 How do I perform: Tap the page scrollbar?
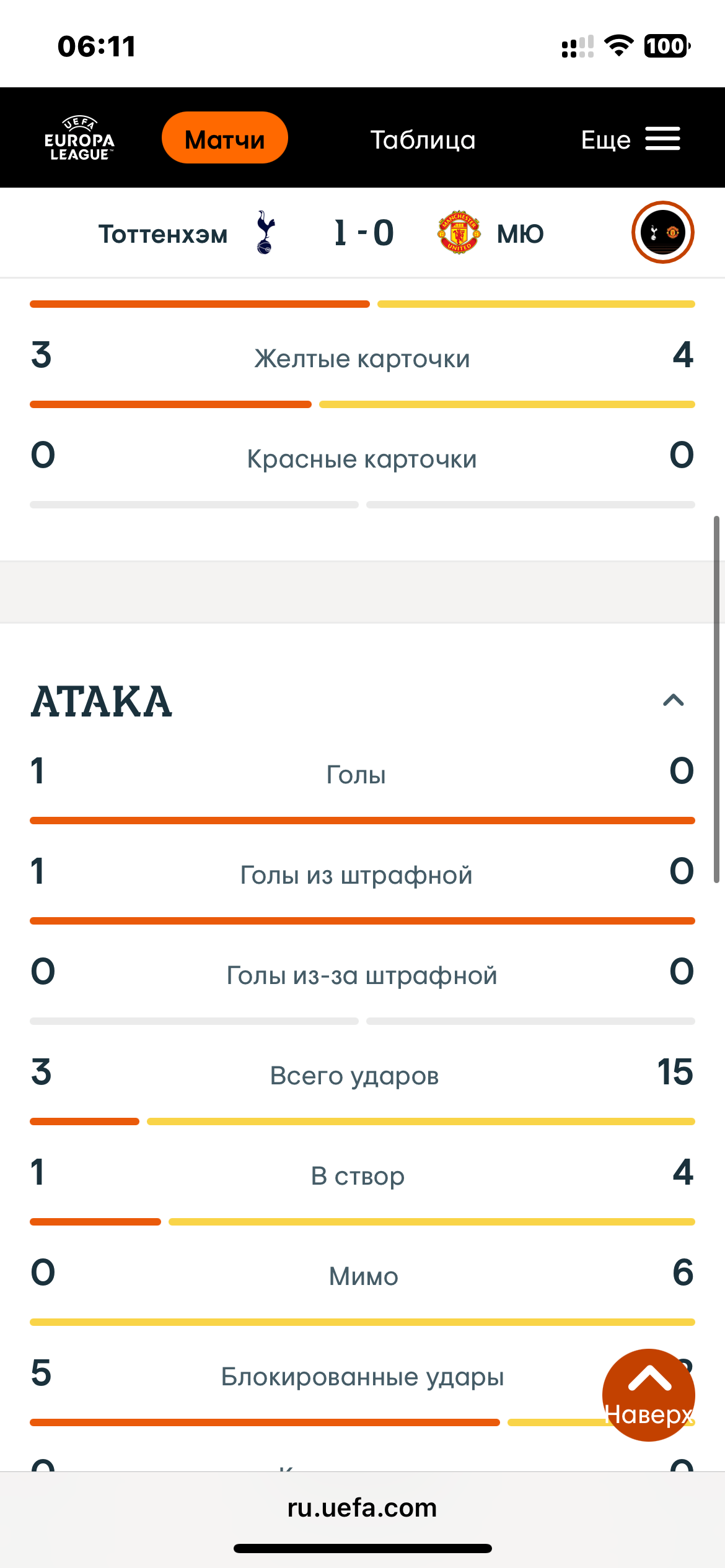point(716,699)
